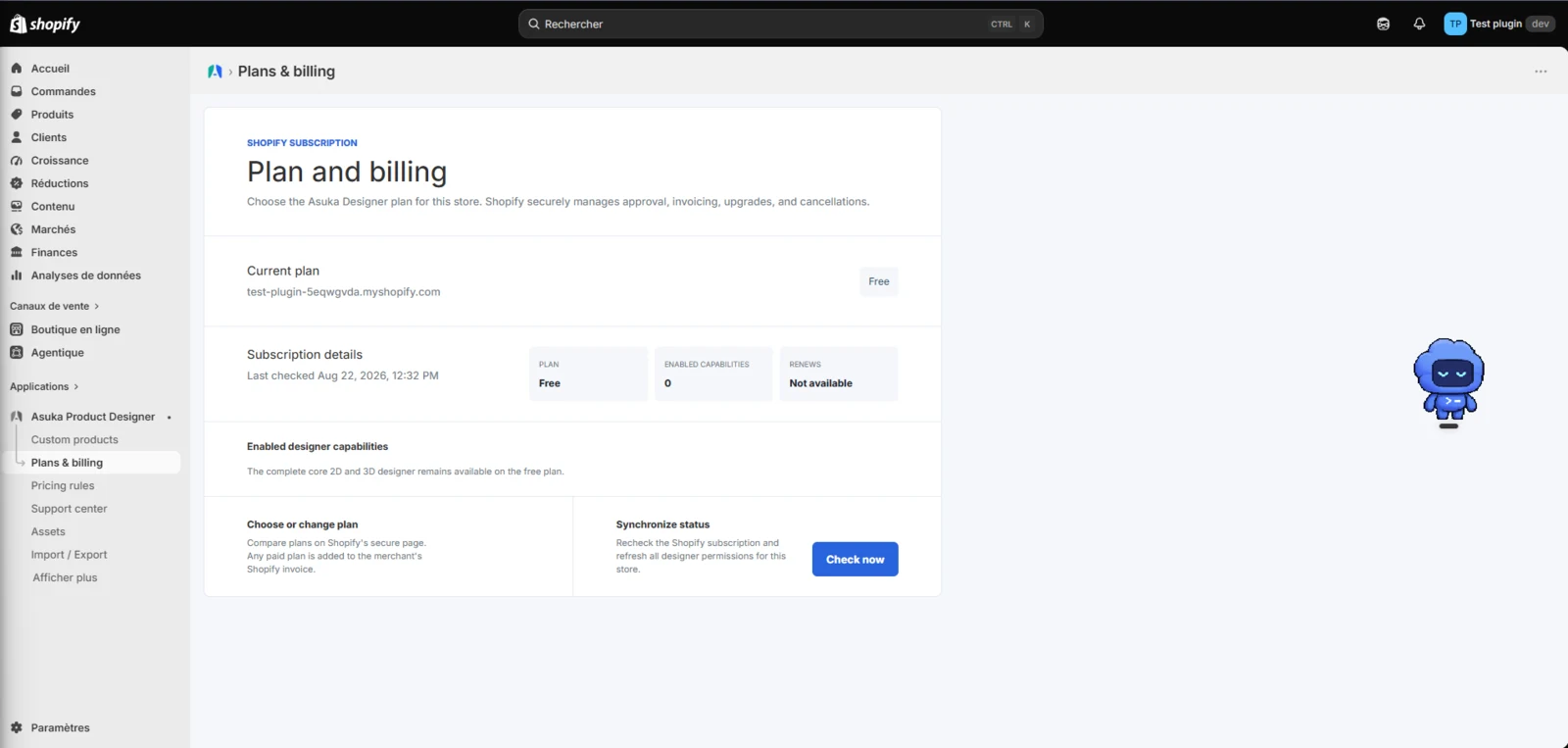1568x748 pixels.
Task: Click the Check now button
Action: pos(855,559)
